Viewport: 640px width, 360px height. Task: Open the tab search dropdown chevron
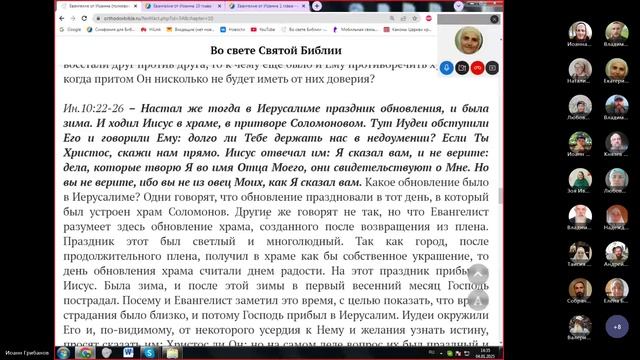[459, 6]
